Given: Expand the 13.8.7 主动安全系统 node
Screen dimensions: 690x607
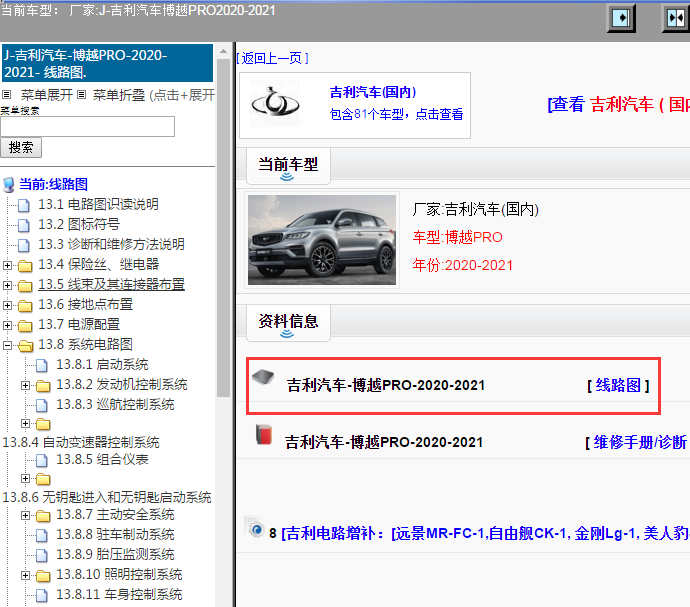Looking at the screenshot, I should click(x=25, y=515).
